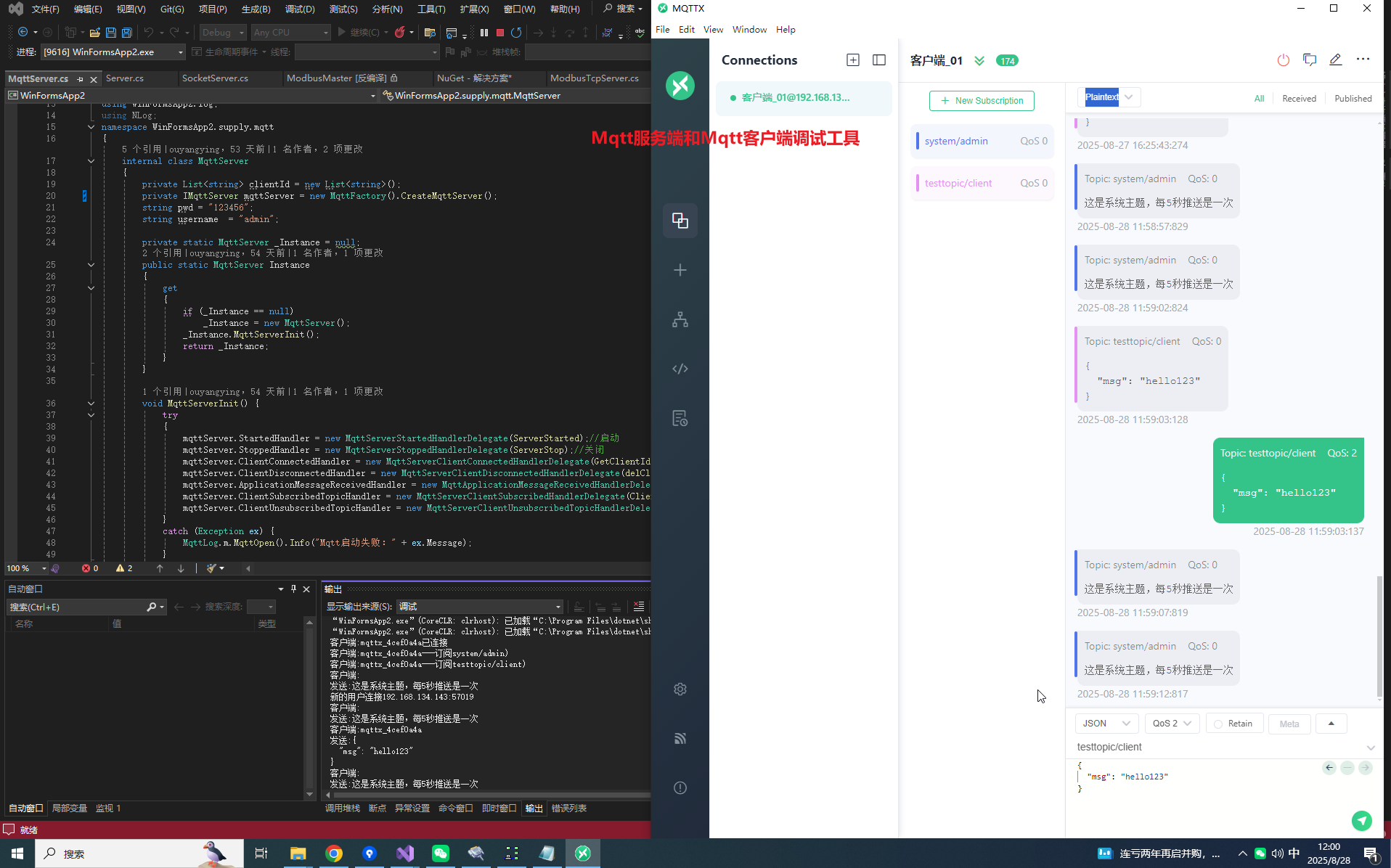Disconnect client with the red power icon
The image size is (1391, 868).
1284,60
